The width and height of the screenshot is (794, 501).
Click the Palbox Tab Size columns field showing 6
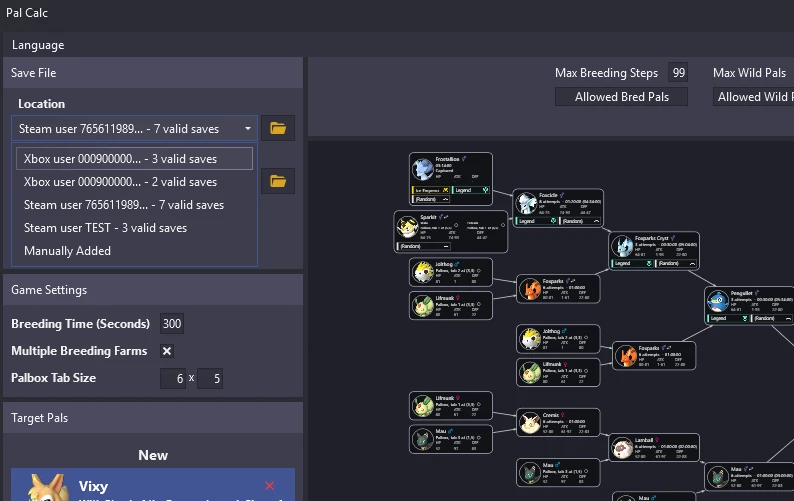coord(173,378)
